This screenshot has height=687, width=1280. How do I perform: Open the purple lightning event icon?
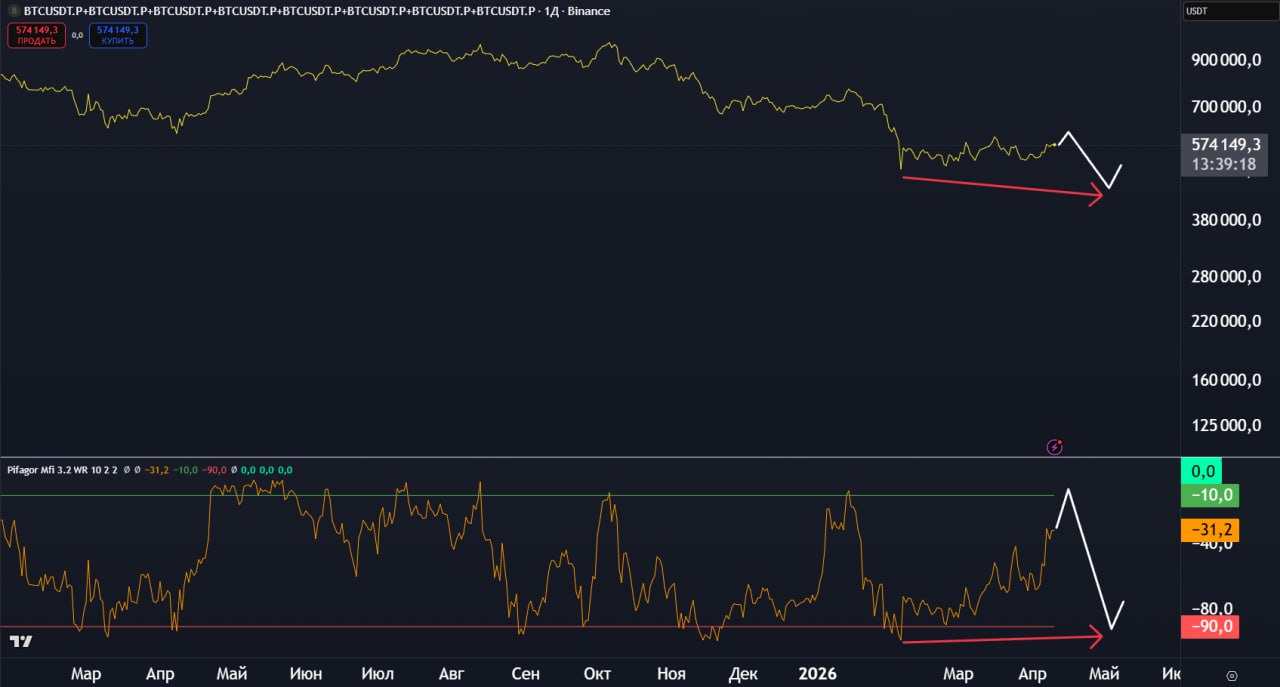point(1054,447)
